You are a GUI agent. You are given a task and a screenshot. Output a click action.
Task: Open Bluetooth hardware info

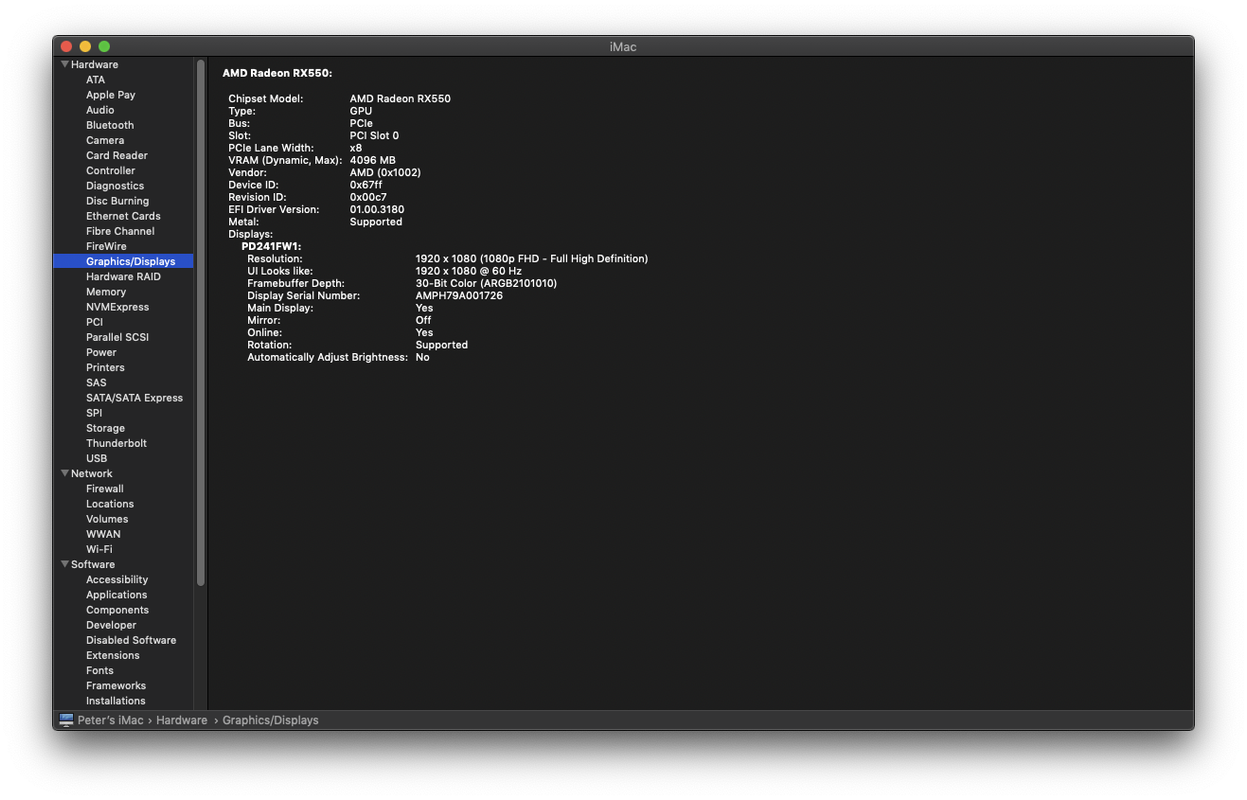110,125
